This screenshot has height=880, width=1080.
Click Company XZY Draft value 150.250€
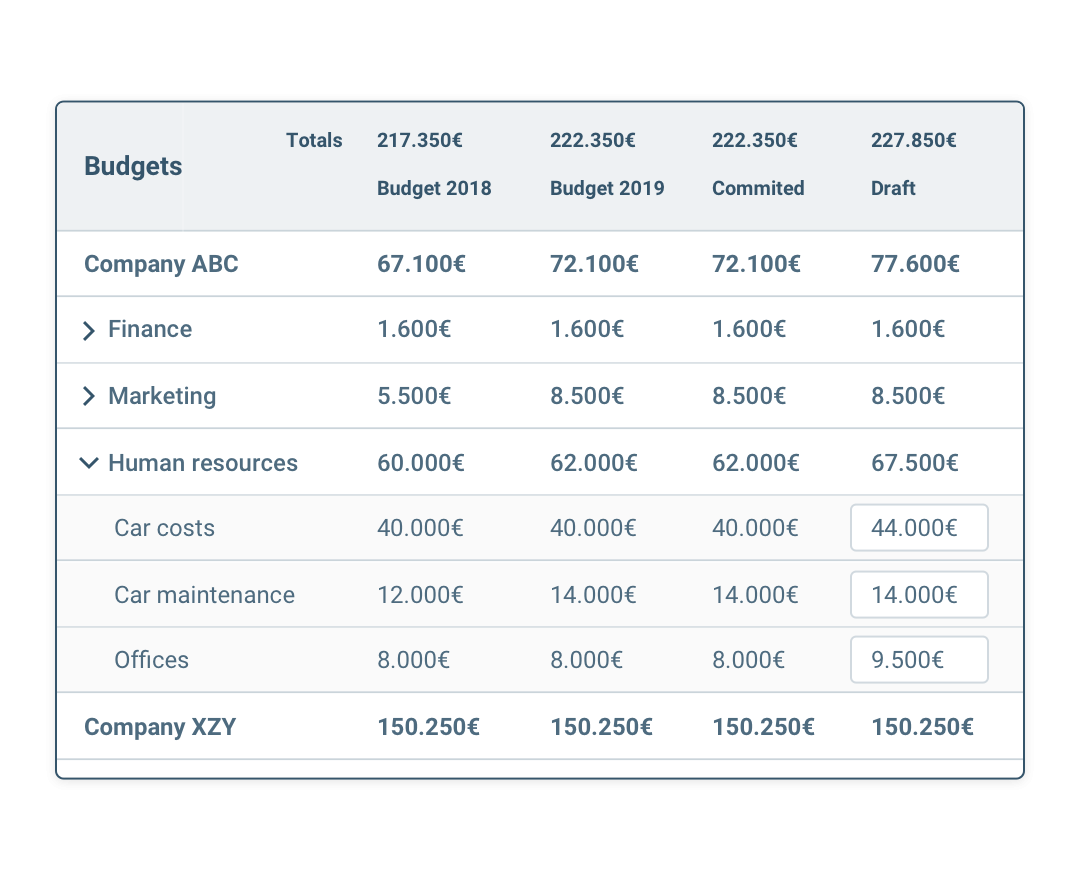[x=922, y=726]
